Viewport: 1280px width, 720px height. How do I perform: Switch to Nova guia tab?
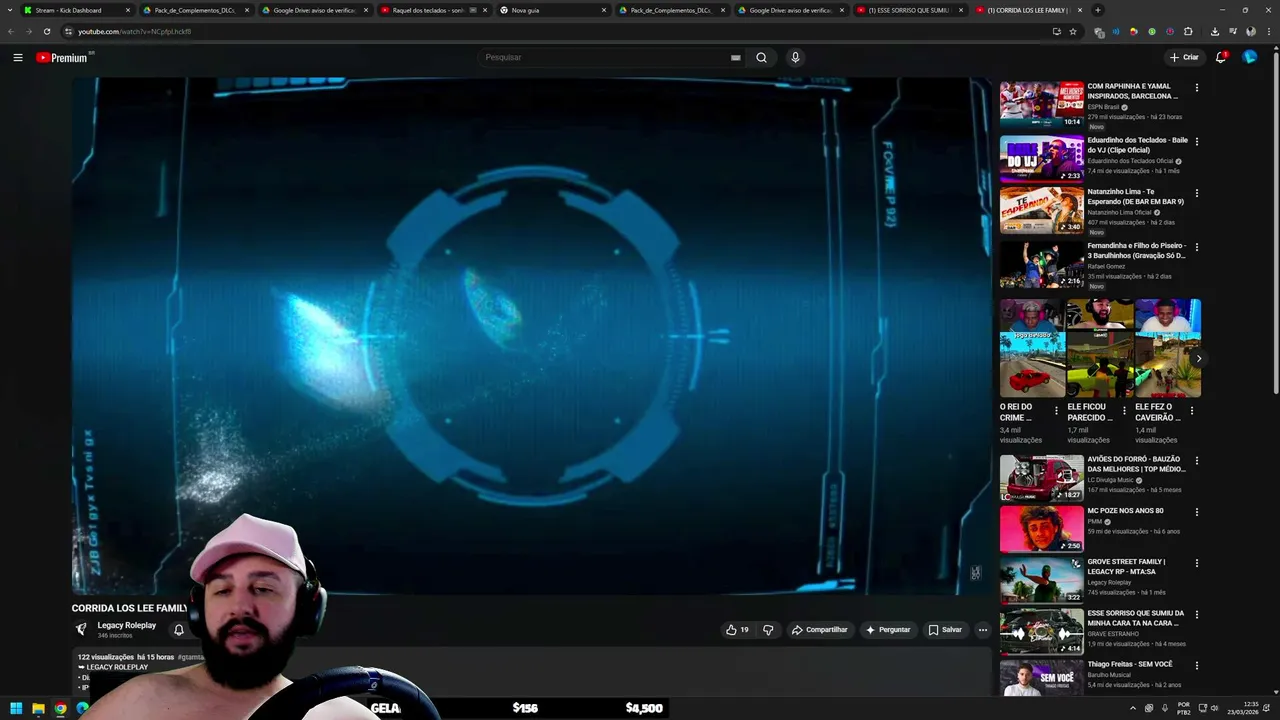point(554,10)
